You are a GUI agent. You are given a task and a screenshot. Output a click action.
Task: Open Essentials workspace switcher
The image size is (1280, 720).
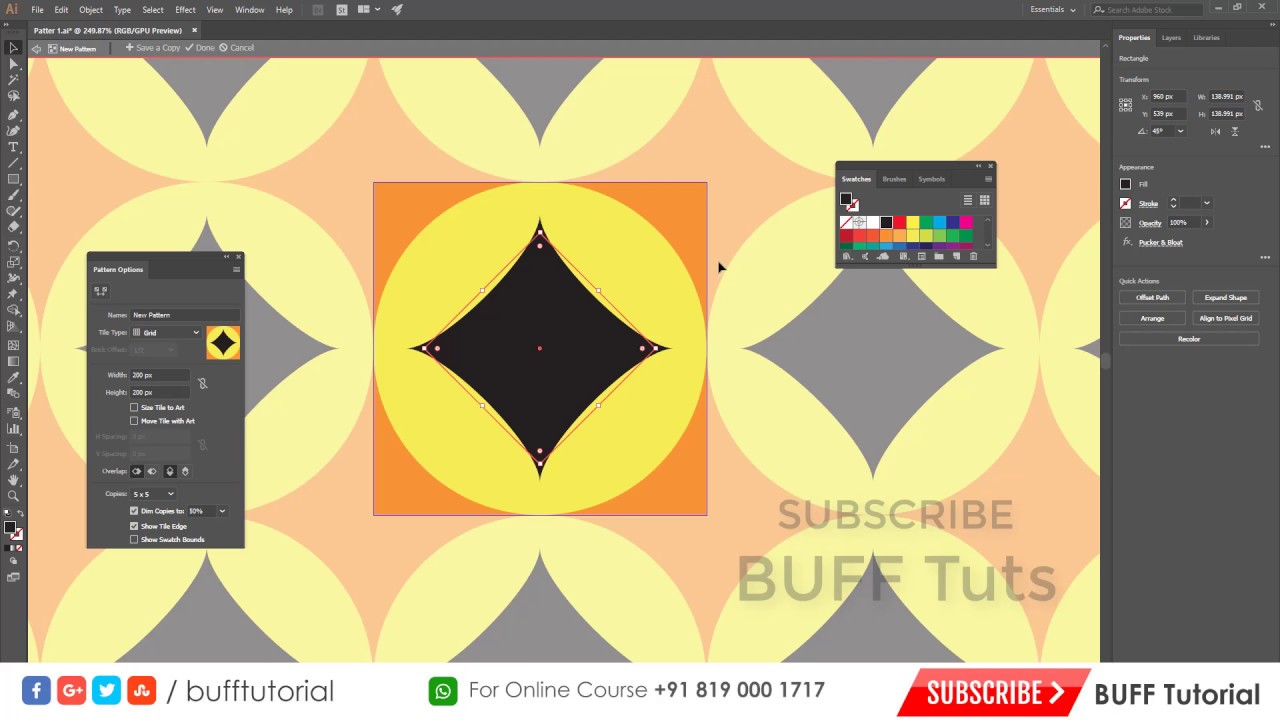point(1053,10)
